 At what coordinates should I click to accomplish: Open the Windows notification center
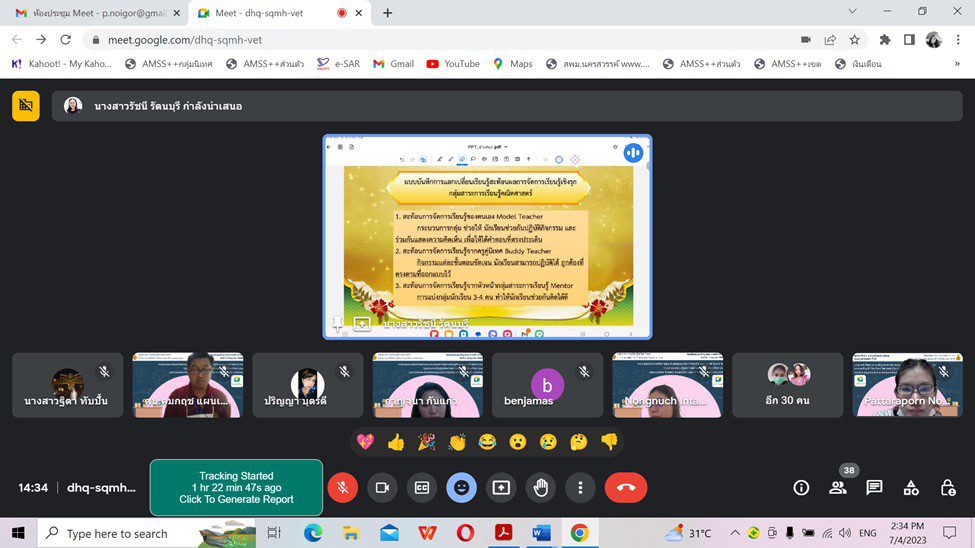pos(950,533)
